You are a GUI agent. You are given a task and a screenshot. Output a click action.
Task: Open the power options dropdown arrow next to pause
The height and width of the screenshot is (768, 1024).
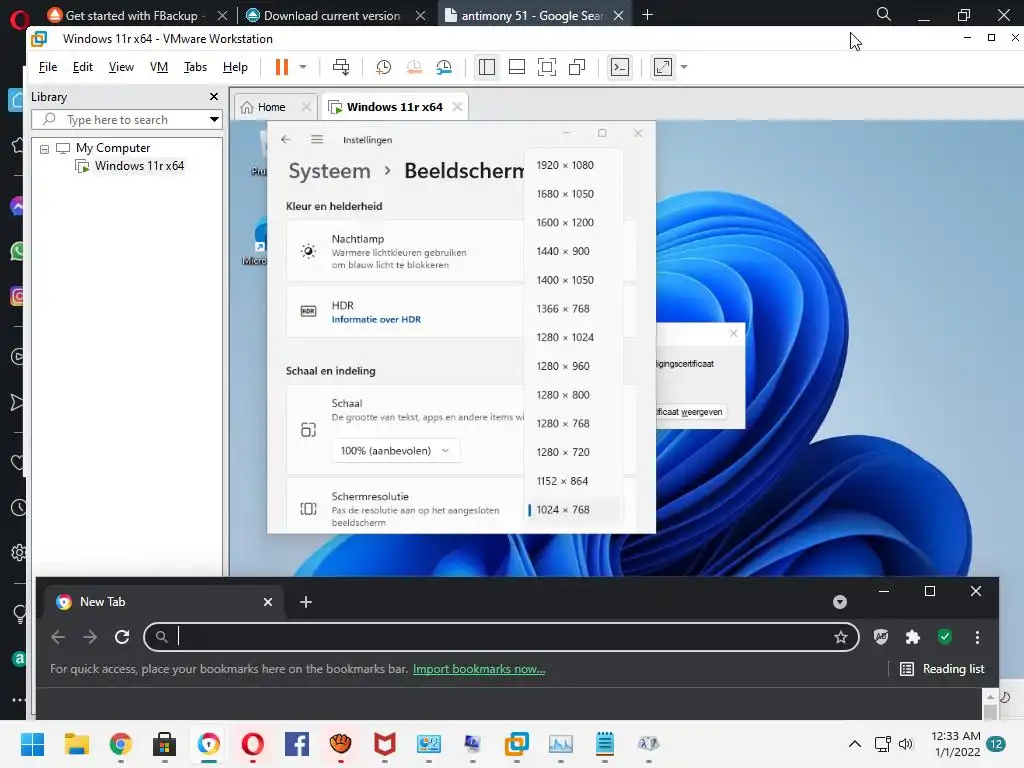303,67
